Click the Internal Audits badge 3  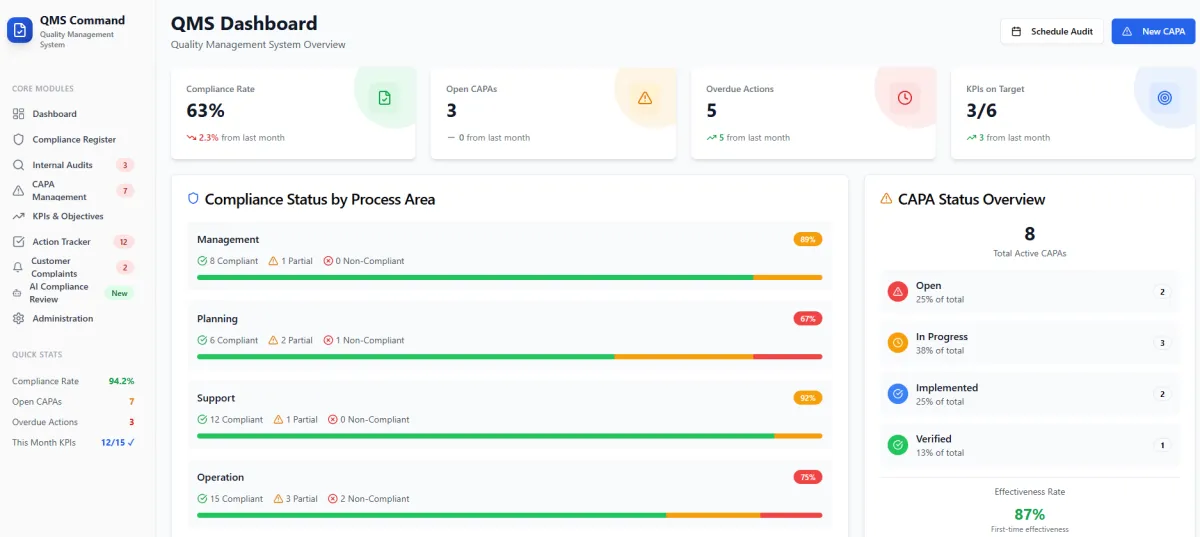[x=125, y=165]
